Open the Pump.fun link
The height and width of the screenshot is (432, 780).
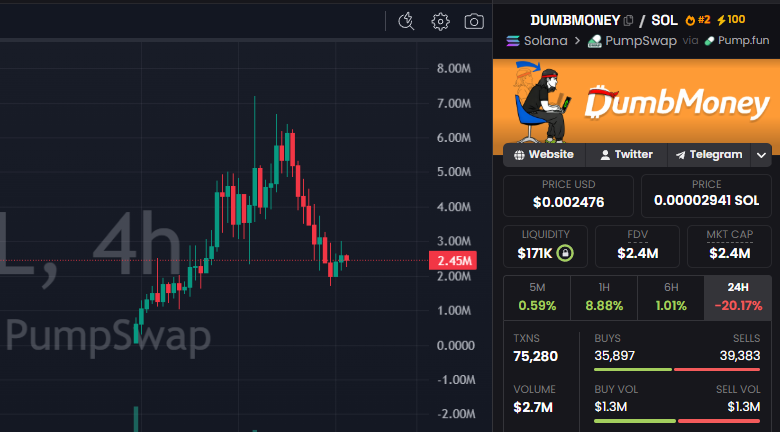(737, 41)
